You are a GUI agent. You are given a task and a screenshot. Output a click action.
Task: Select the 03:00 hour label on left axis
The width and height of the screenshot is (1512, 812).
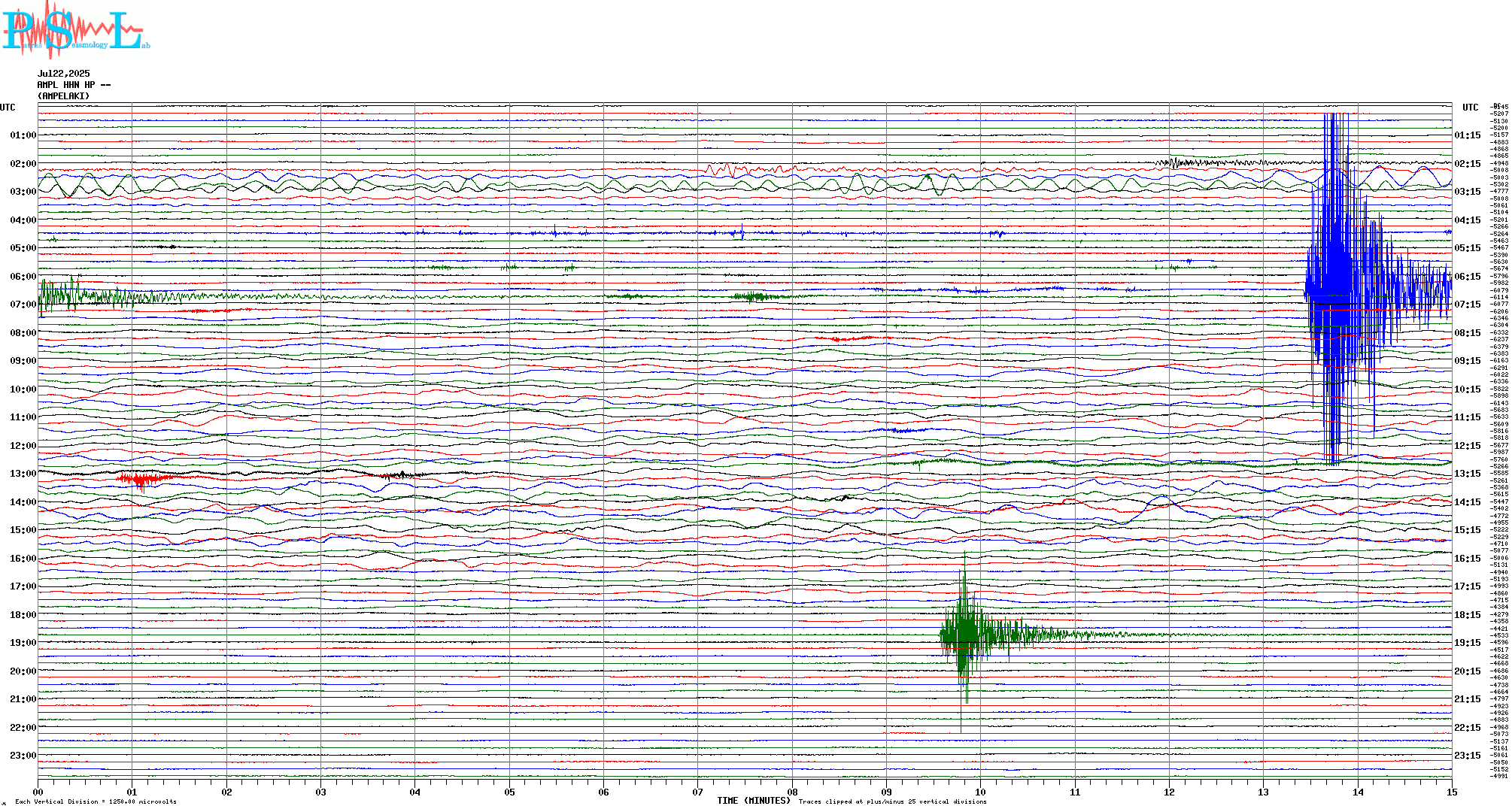23,192
